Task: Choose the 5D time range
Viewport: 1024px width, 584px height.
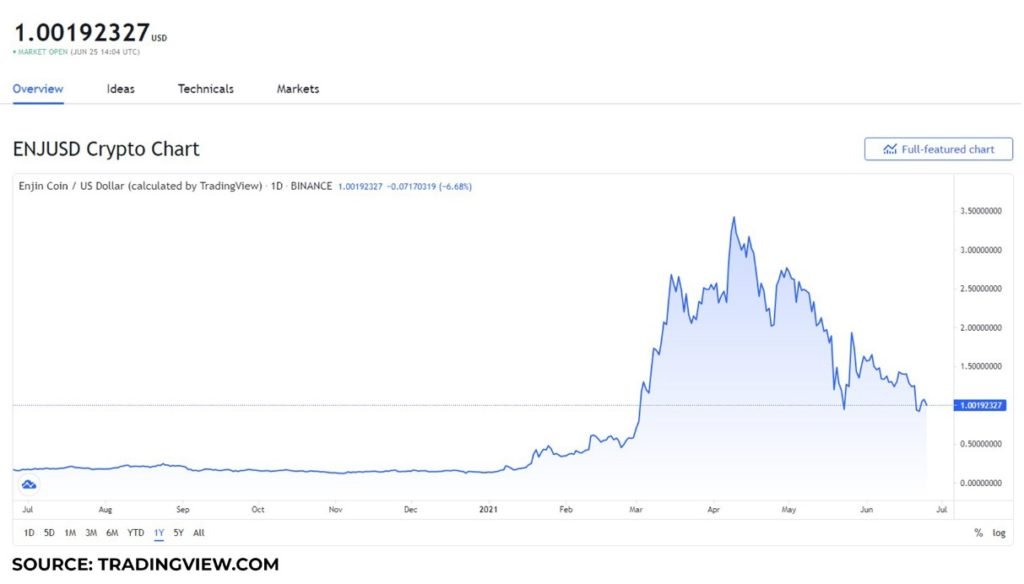Action: [49, 533]
